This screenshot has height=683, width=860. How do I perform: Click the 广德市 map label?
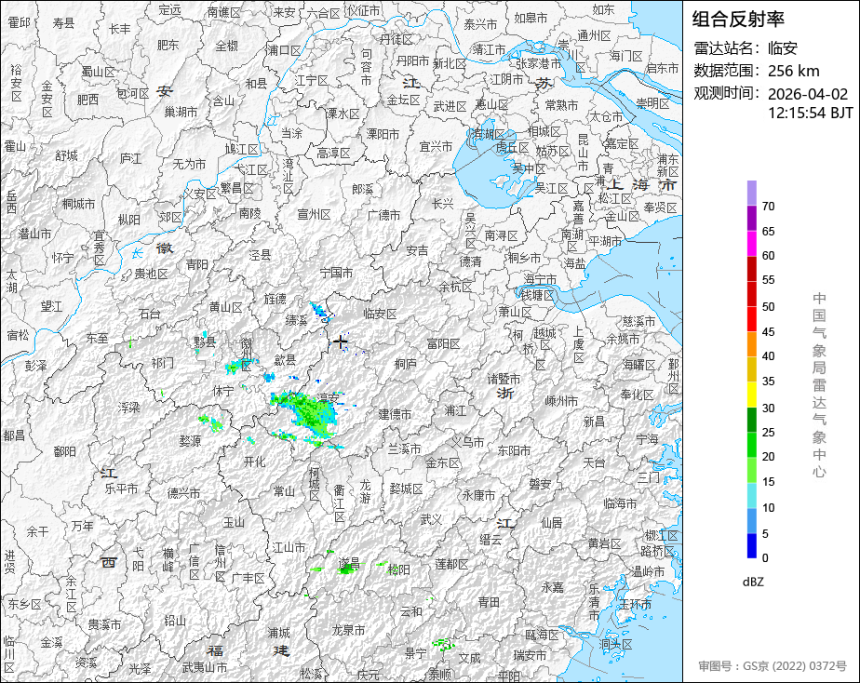click(384, 215)
